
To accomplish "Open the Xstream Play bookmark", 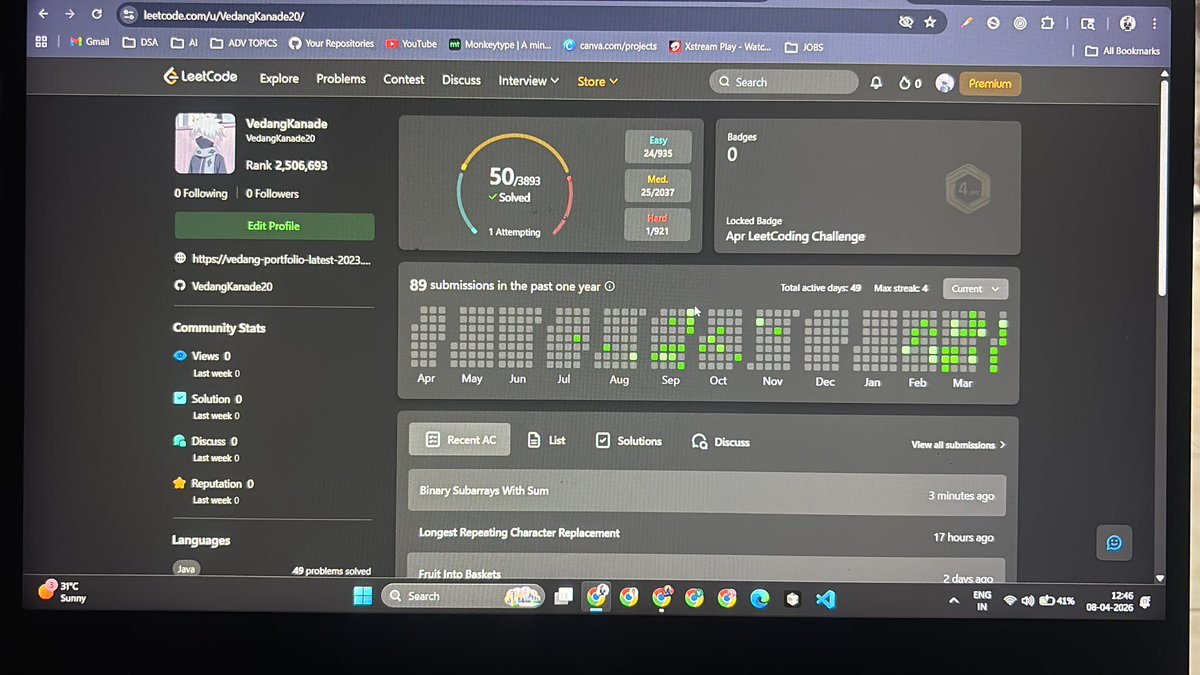I will pyautogui.click(x=721, y=46).
